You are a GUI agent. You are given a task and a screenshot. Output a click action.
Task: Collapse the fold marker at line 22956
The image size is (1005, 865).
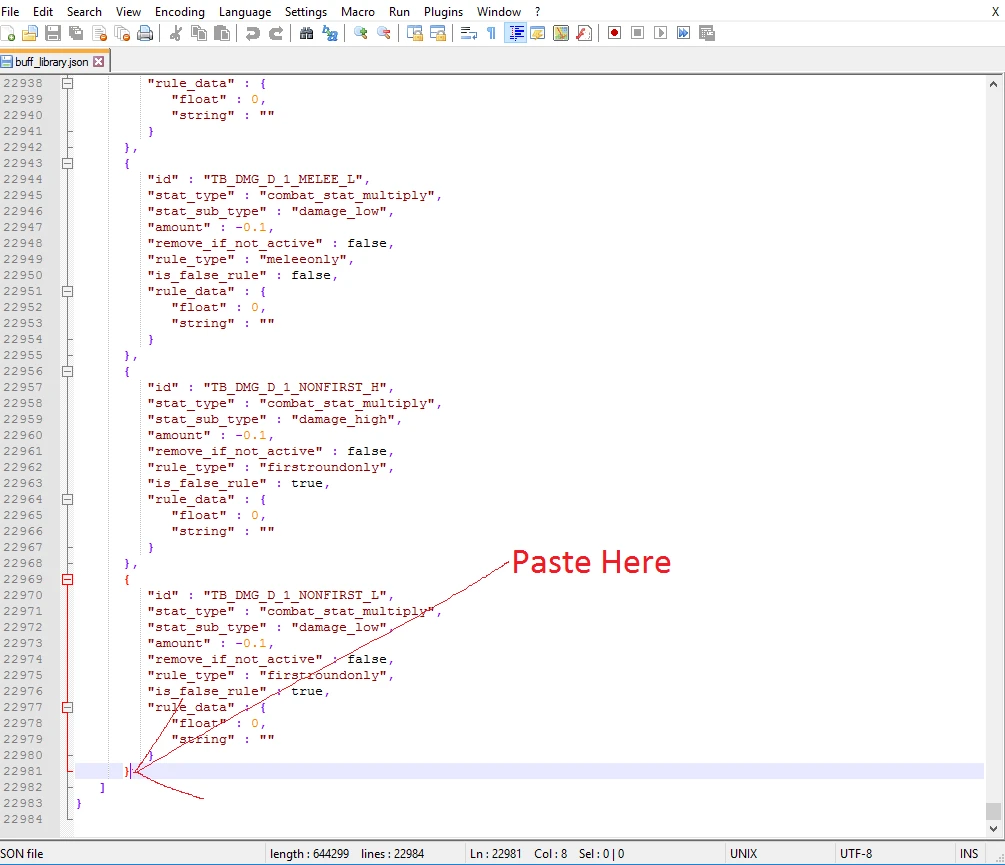68,371
